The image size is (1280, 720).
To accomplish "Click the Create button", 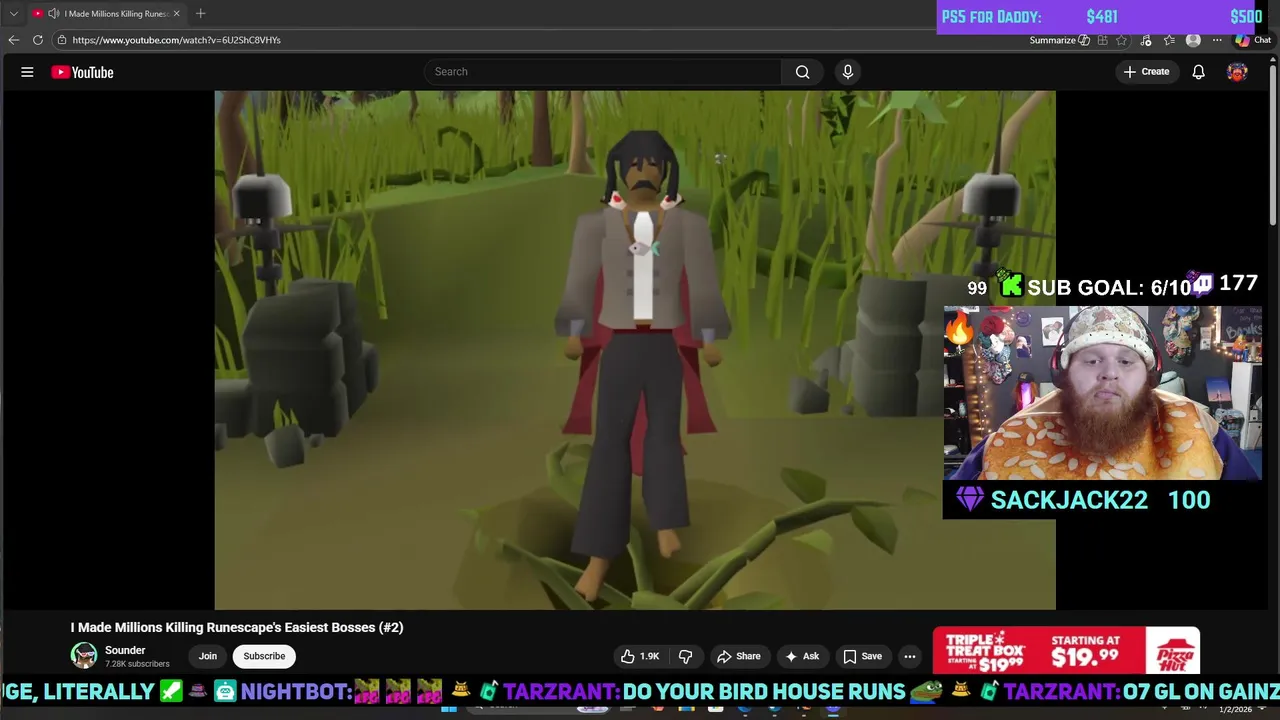I will (x=1146, y=72).
